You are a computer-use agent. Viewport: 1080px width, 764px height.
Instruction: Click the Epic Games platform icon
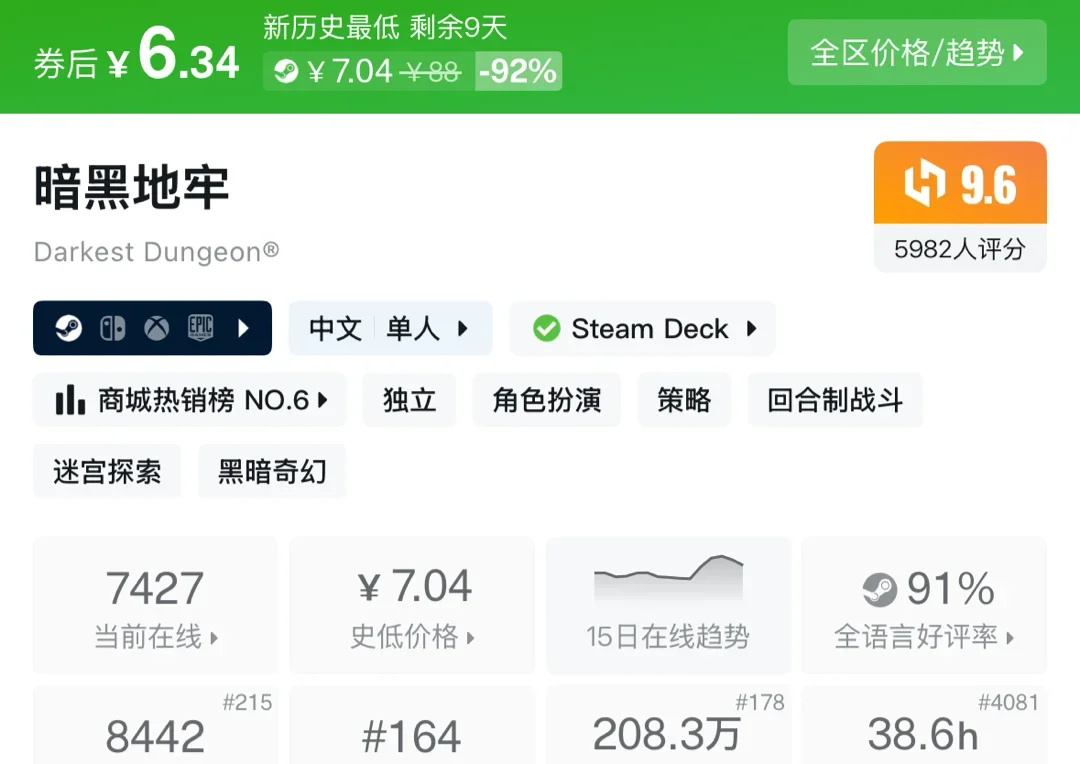click(201, 328)
